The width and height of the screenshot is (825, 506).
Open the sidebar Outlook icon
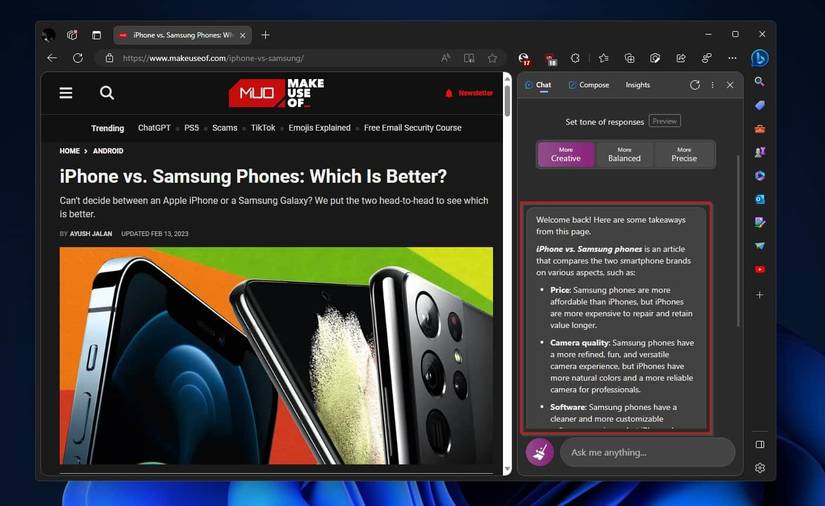coord(759,199)
